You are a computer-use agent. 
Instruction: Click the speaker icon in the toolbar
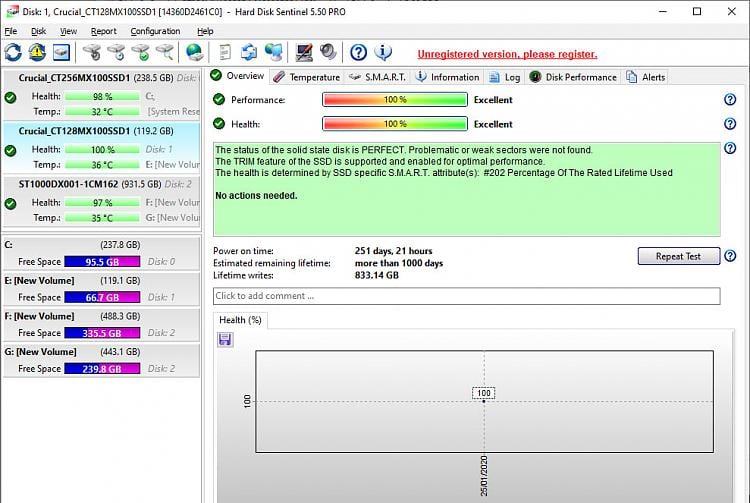pos(328,52)
